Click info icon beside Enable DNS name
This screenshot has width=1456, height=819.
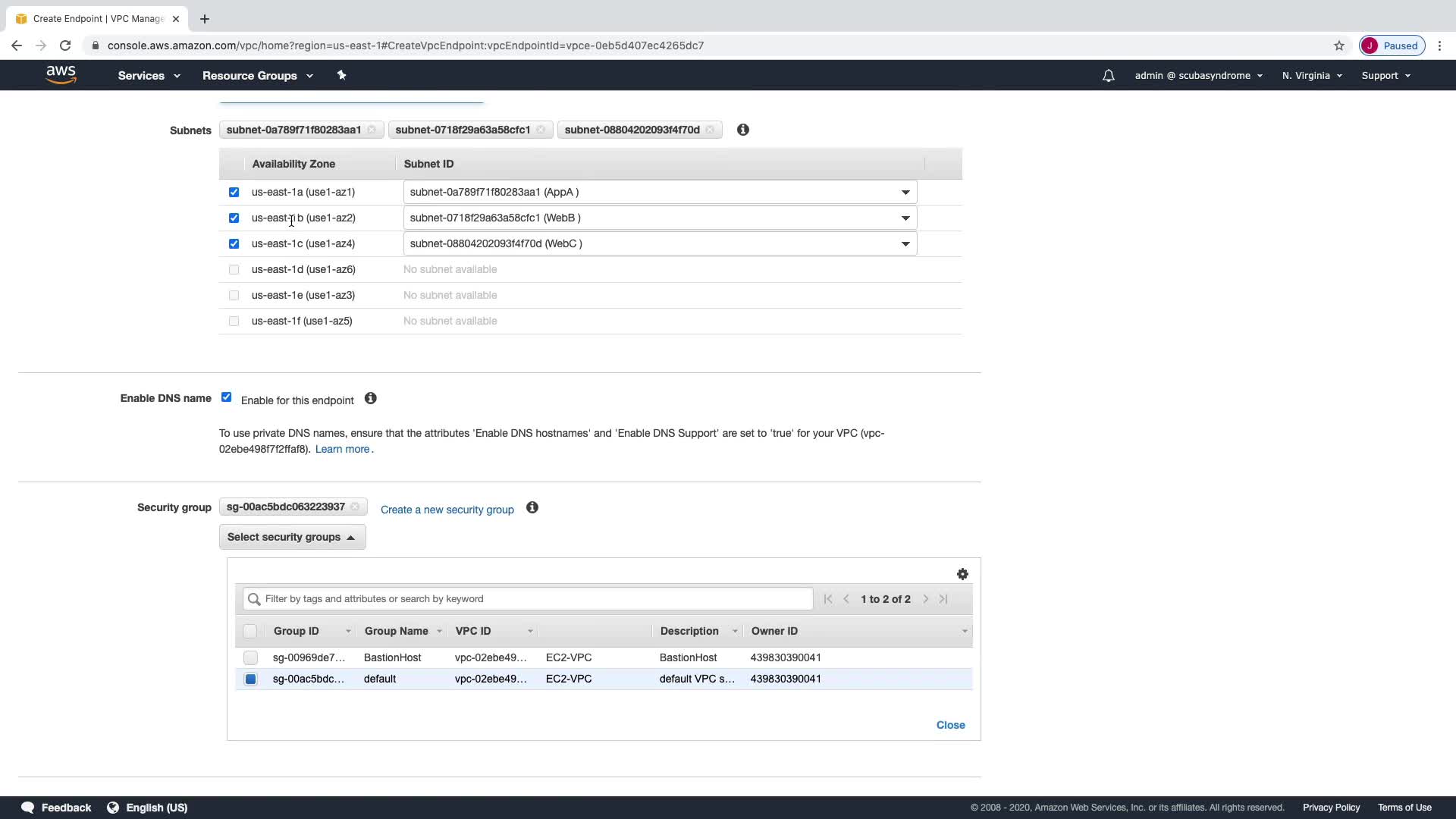pyautogui.click(x=371, y=399)
